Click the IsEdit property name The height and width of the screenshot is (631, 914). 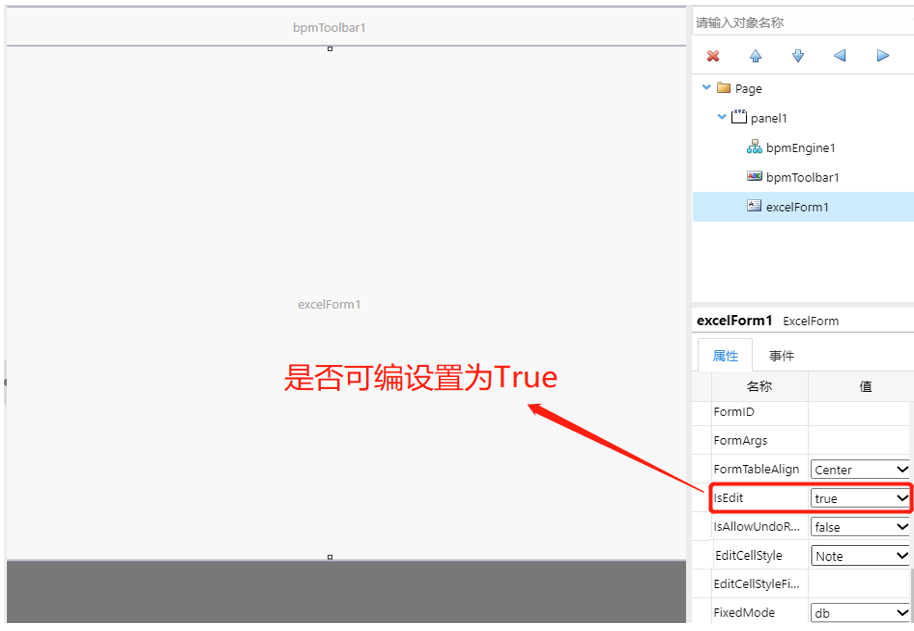pyautogui.click(x=728, y=498)
